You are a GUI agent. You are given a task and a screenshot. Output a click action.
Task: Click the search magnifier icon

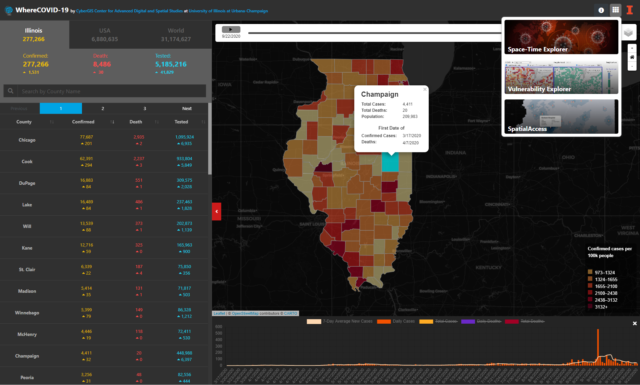click(11, 91)
